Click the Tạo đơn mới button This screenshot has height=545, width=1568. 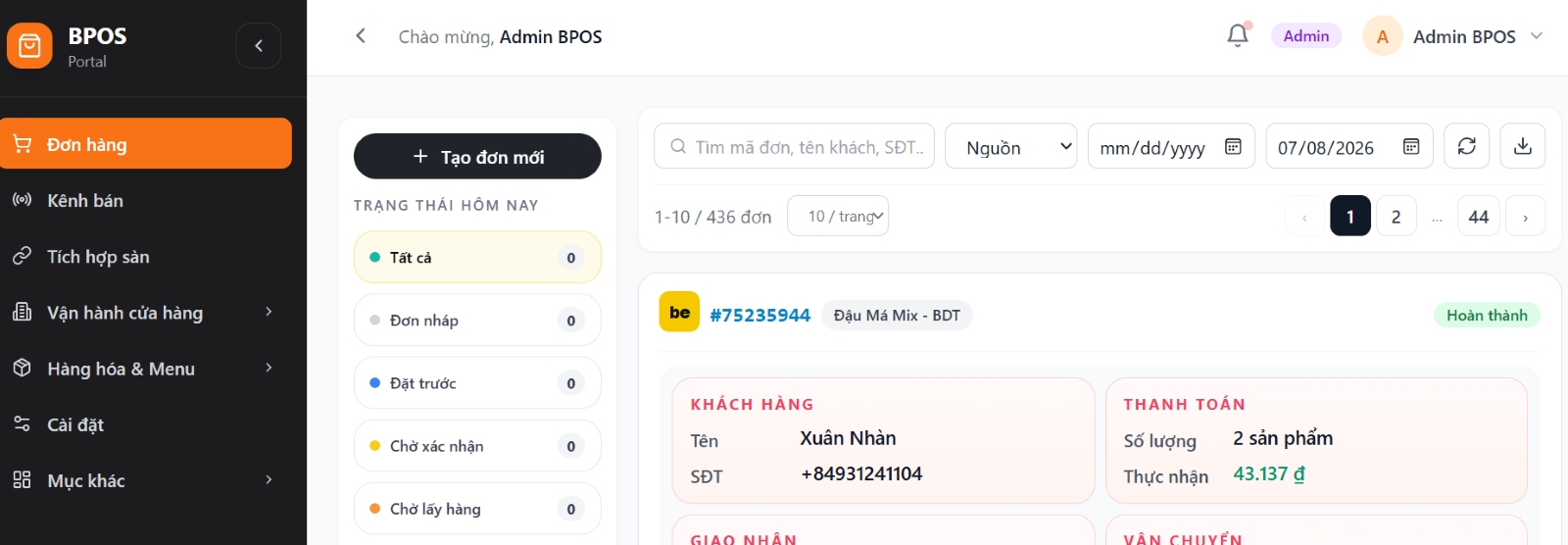(x=477, y=157)
